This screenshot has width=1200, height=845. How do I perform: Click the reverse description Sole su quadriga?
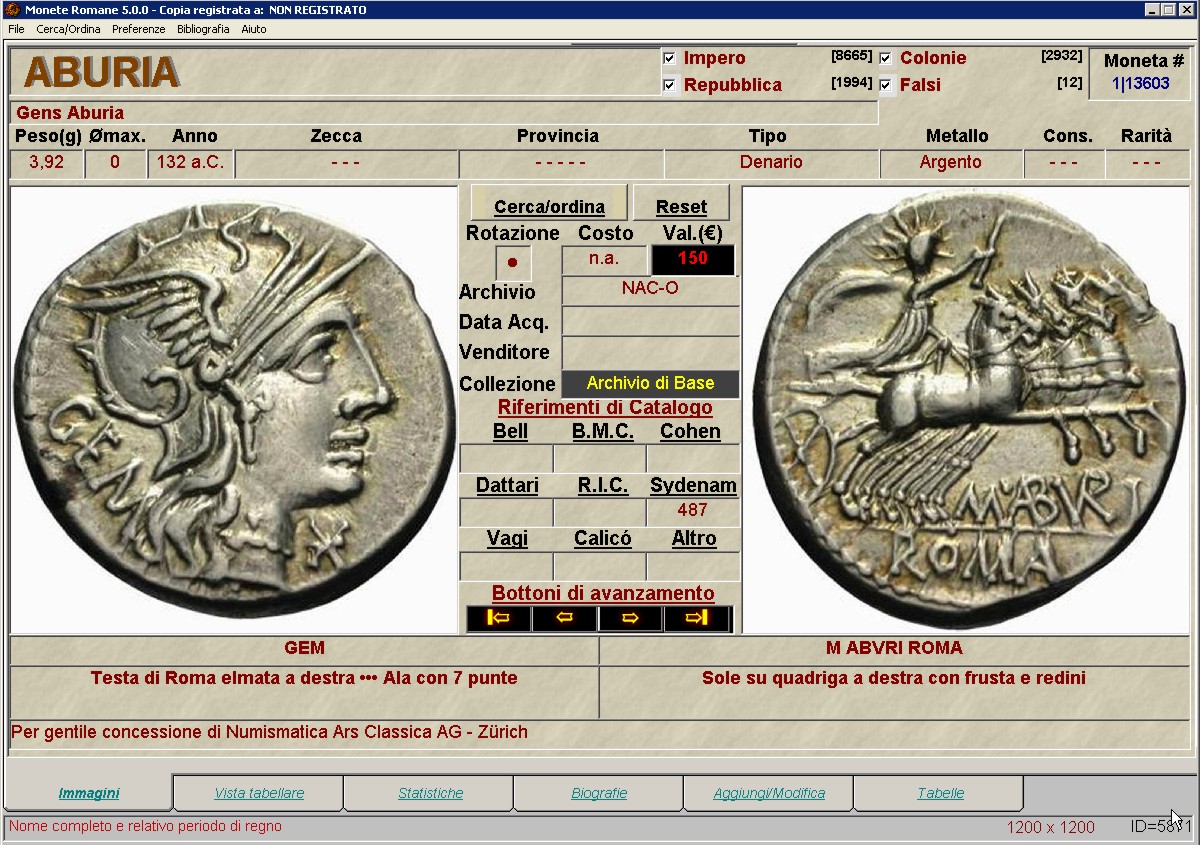894,679
